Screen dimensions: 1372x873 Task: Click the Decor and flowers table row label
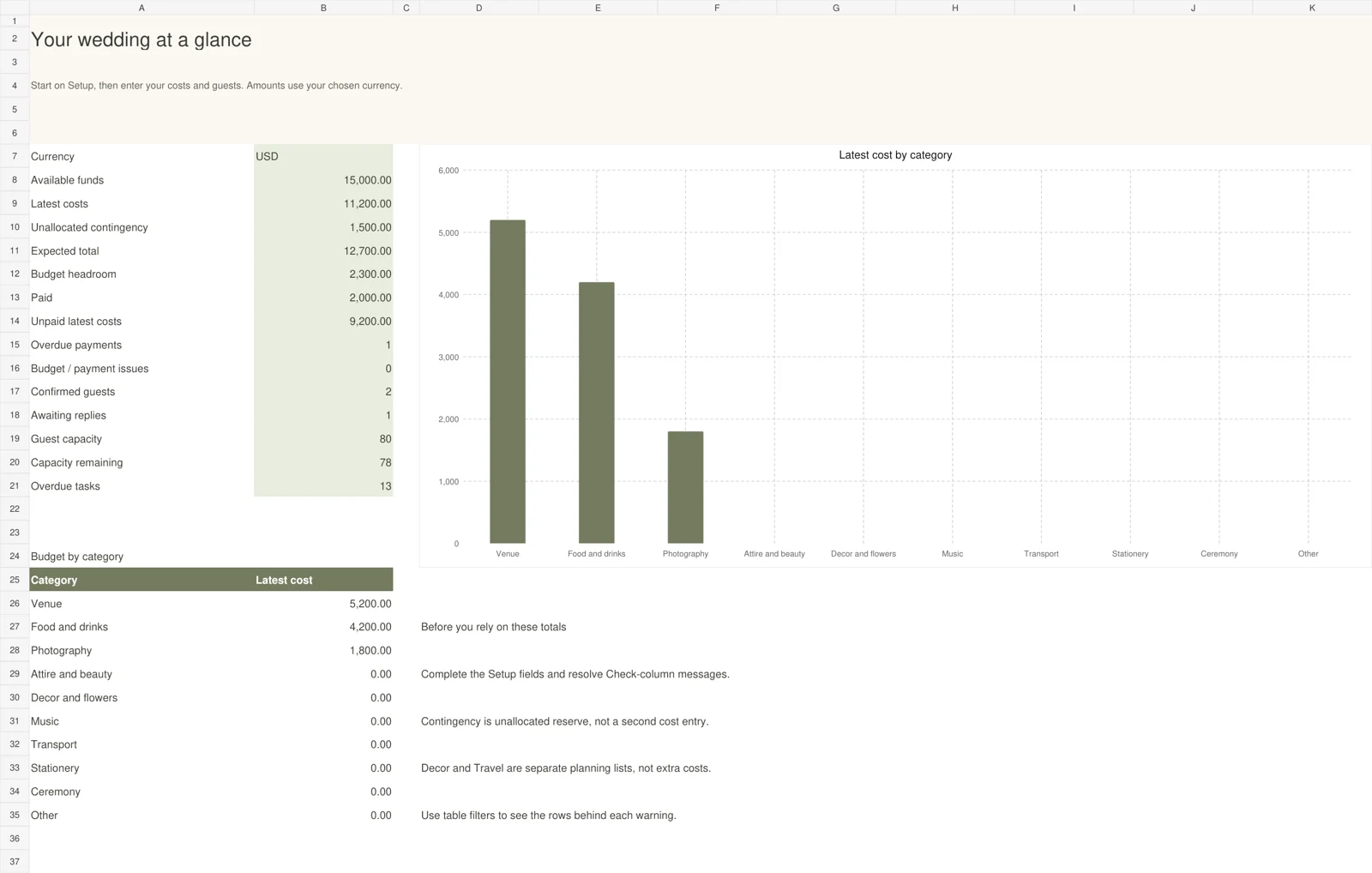74,698
